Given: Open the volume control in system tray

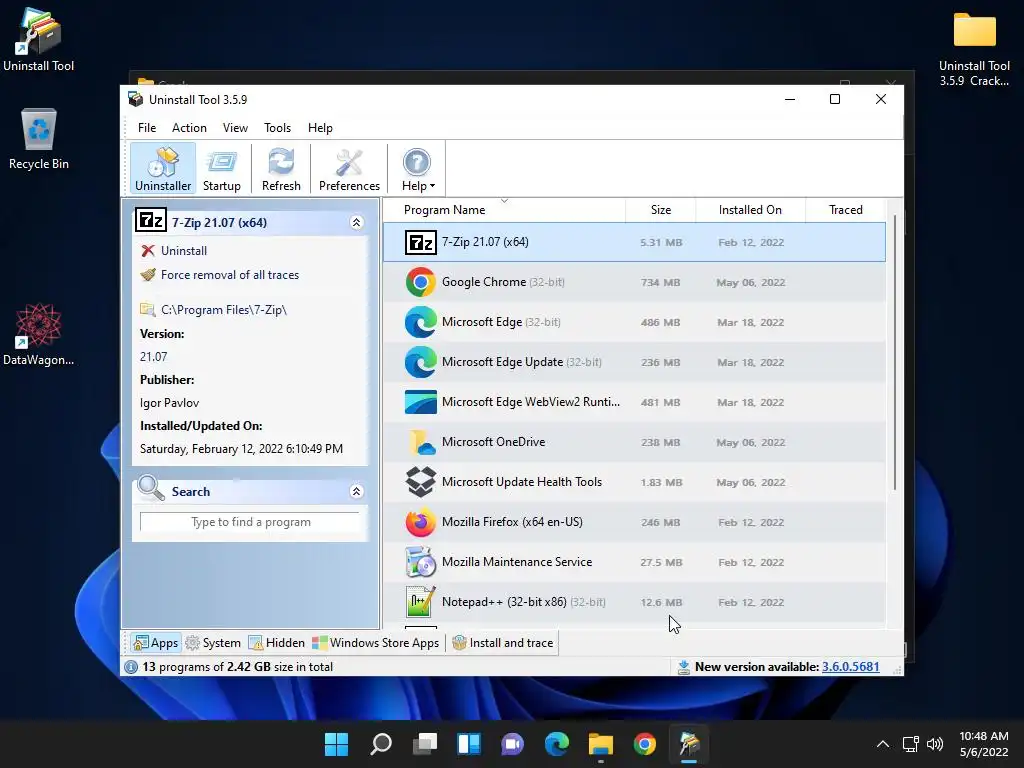Looking at the screenshot, I should tap(935, 744).
